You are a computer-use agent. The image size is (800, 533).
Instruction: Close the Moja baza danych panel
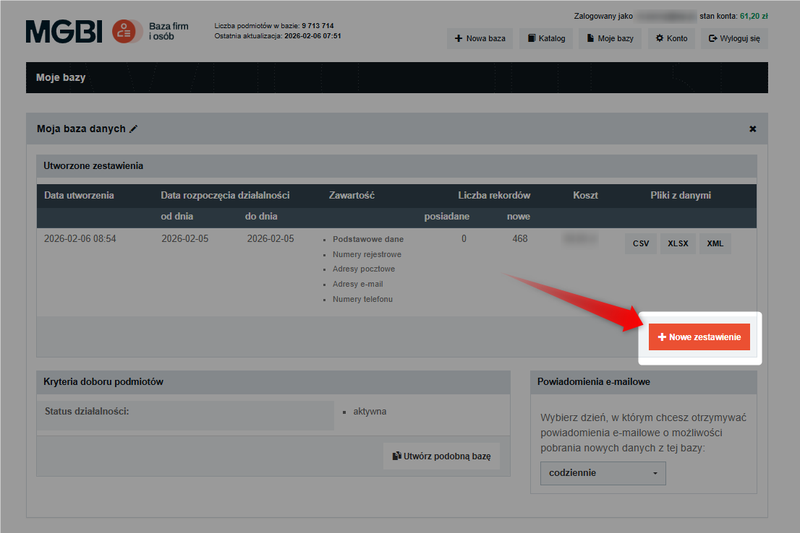(x=752, y=129)
